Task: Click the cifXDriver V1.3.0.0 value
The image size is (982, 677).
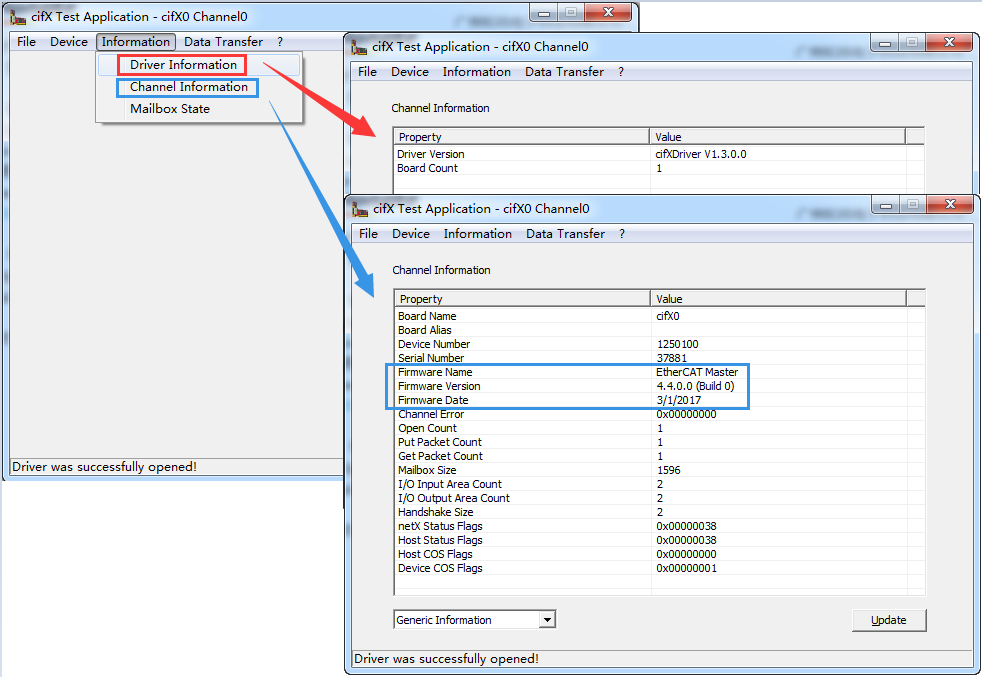Action: (701, 154)
